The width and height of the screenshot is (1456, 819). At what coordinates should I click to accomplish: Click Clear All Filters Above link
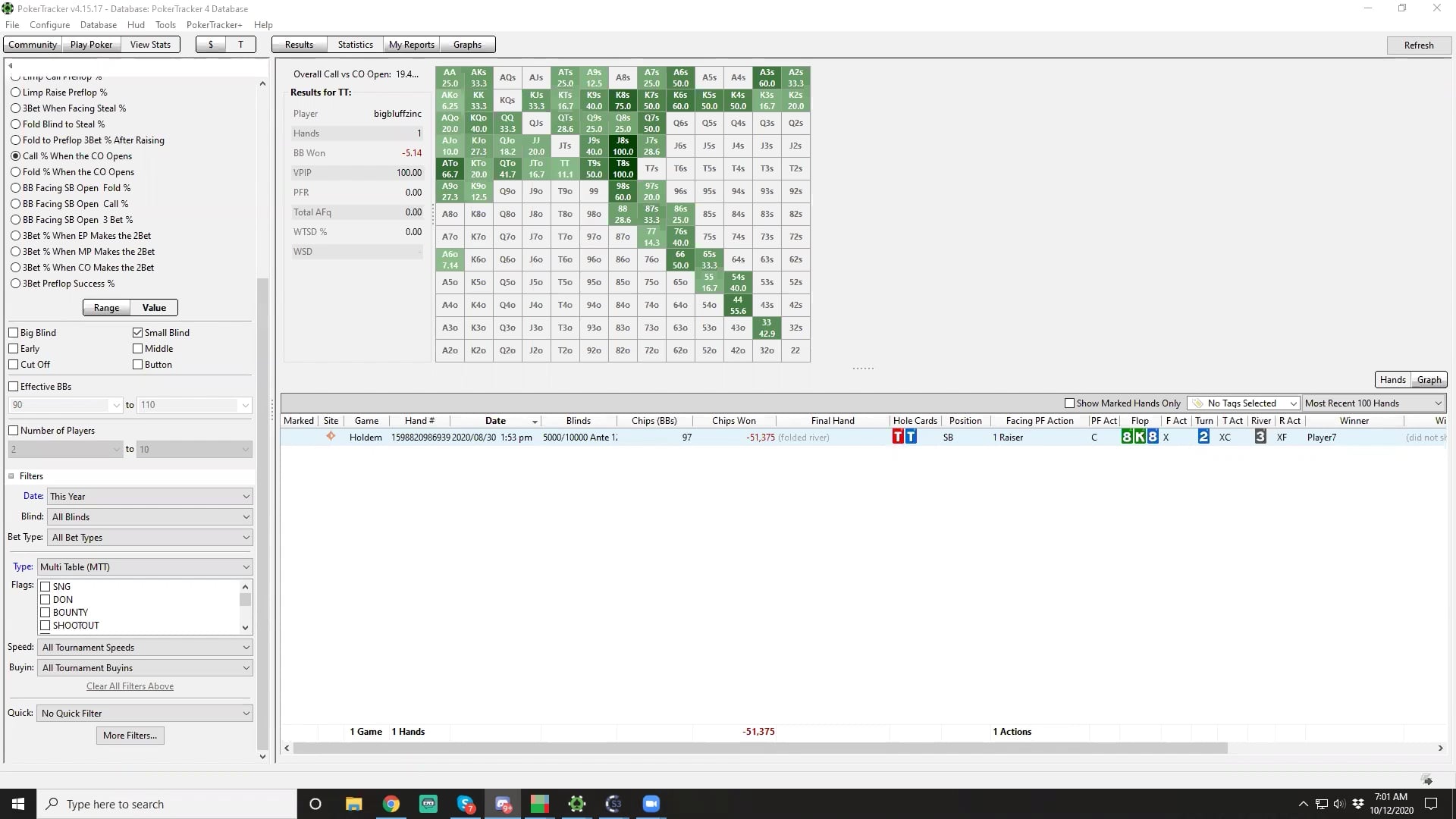130,686
